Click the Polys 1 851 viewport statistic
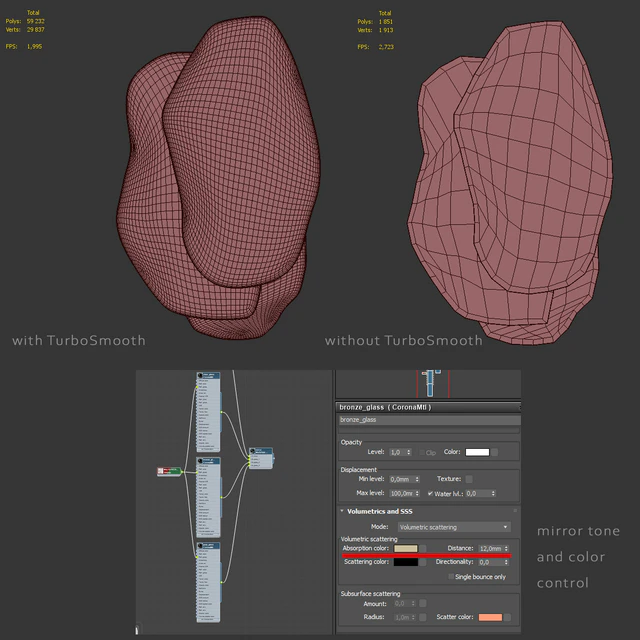Viewport: 640px width, 640px height. tap(375, 22)
